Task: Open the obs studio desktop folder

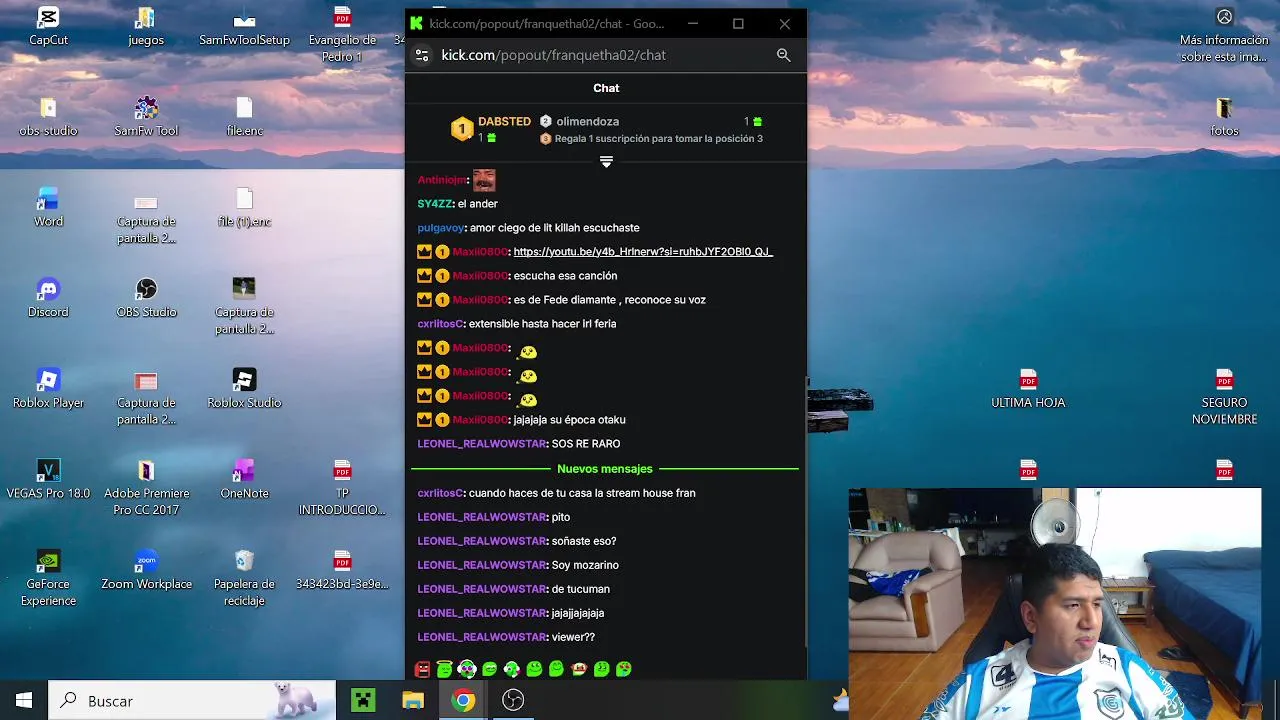Action: pyautogui.click(x=48, y=117)
